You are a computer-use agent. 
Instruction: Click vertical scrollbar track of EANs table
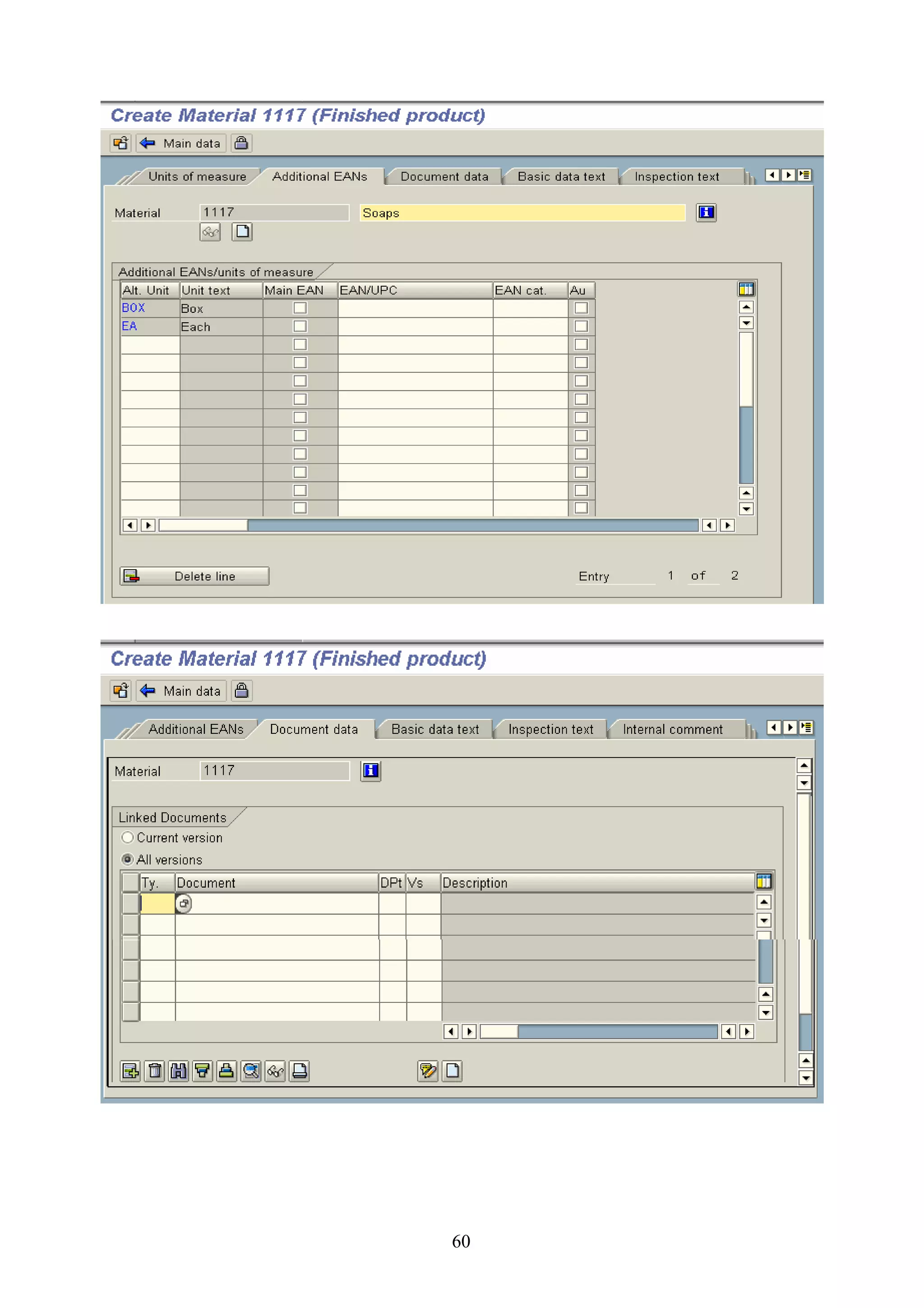746,445
